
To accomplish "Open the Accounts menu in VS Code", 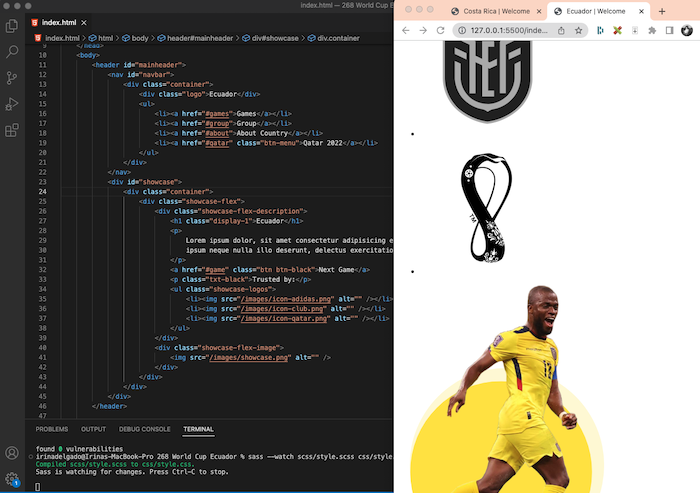I will [12, 453].
